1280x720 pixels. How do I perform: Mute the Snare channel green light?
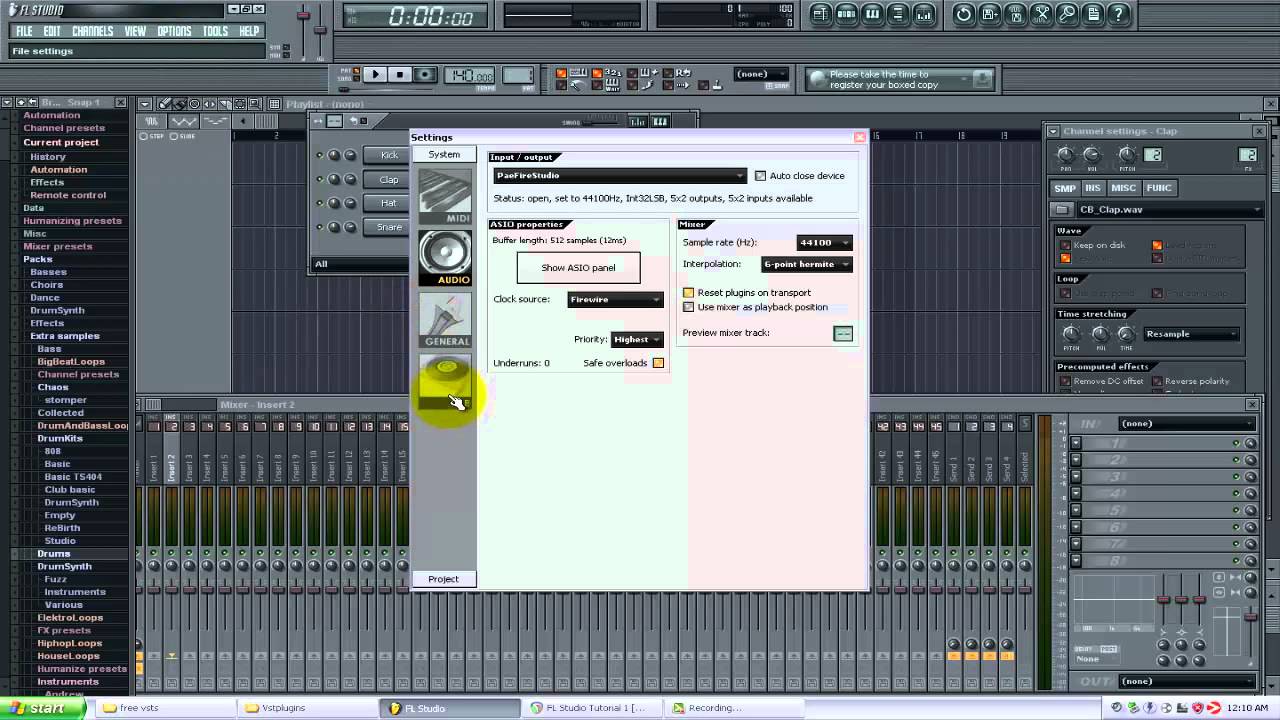320,227
